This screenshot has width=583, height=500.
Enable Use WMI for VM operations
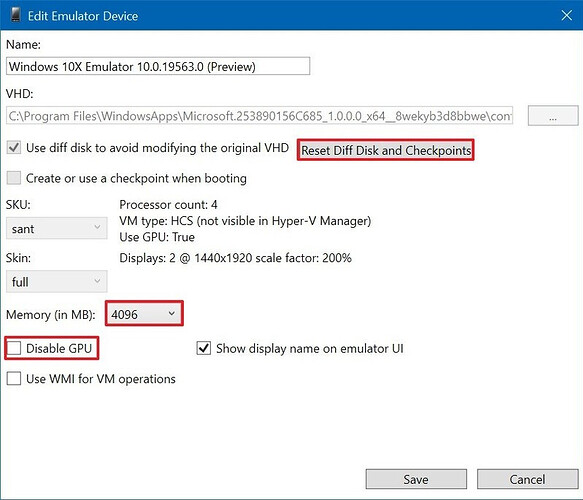coord(14,378)
